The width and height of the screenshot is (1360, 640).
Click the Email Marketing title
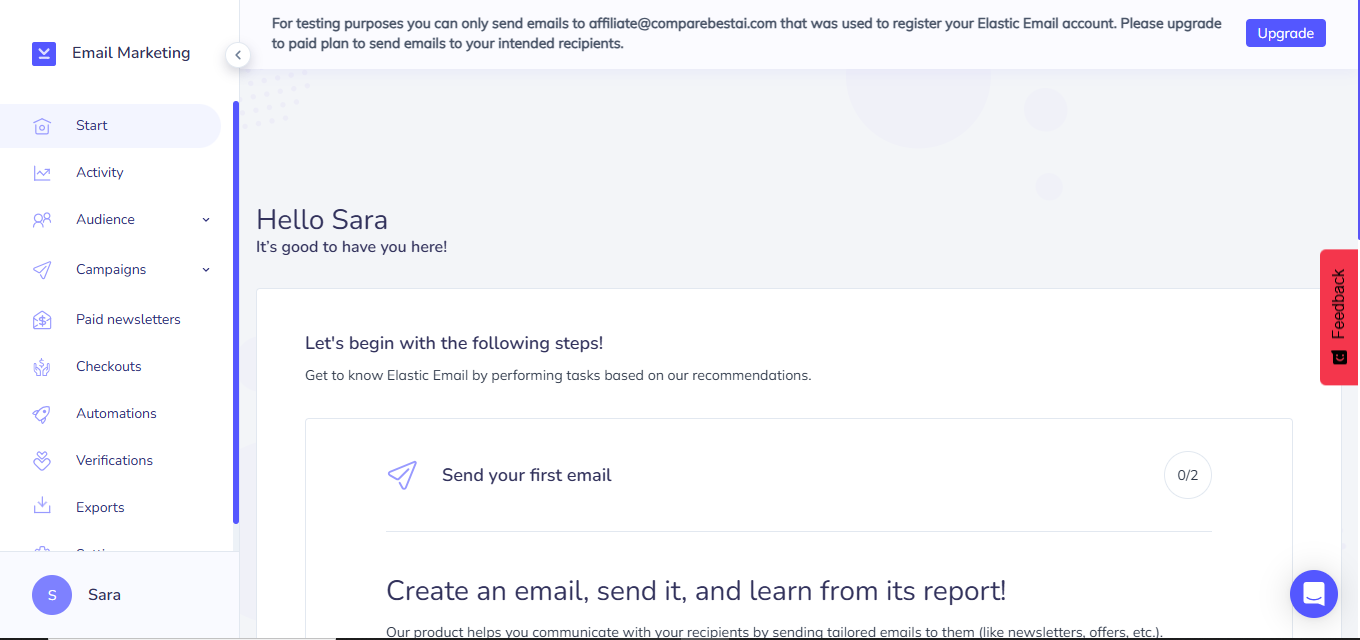coord(131,53)
